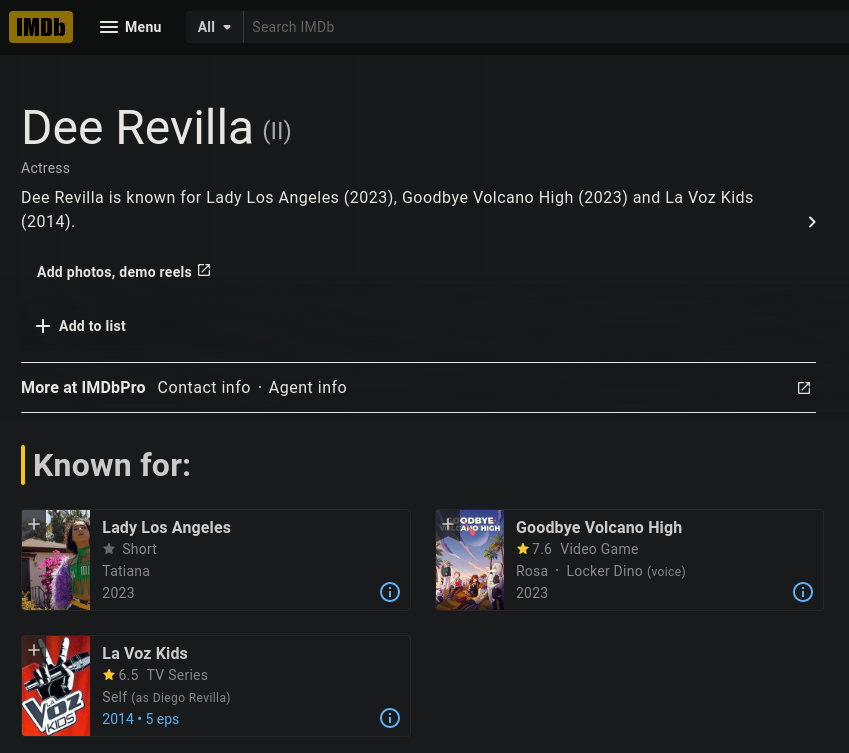849x753 pixels.
Task: Click the Locker Dino role text
Action: click(x=604, y=571)
